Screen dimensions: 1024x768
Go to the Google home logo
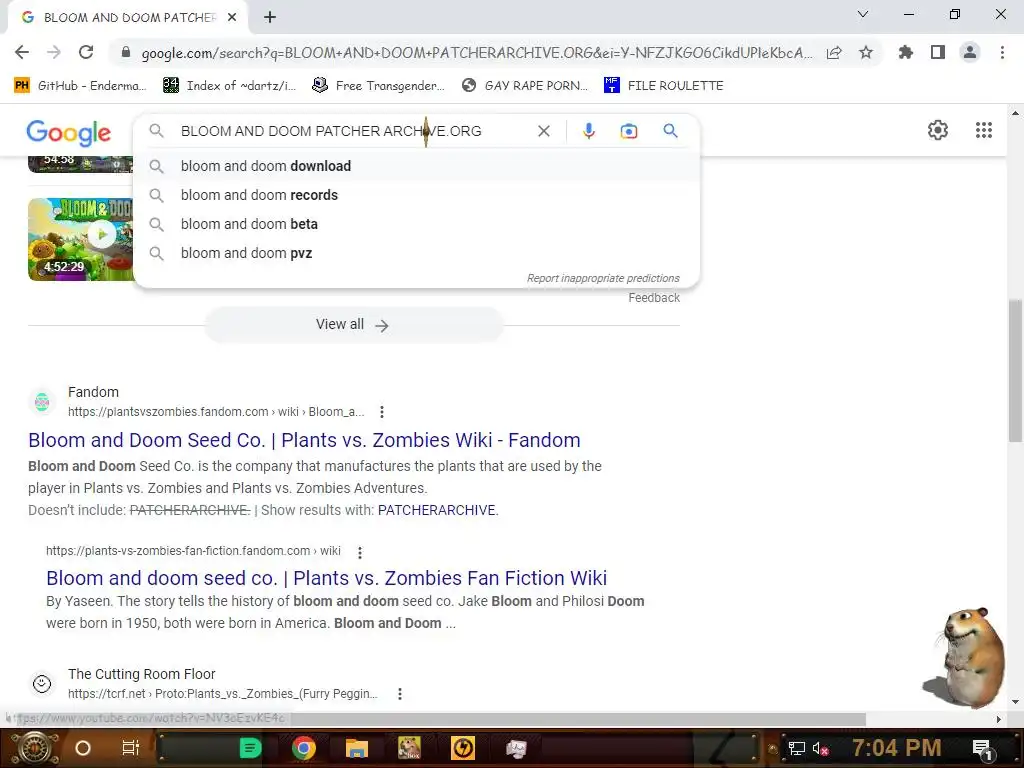point(69,133)
